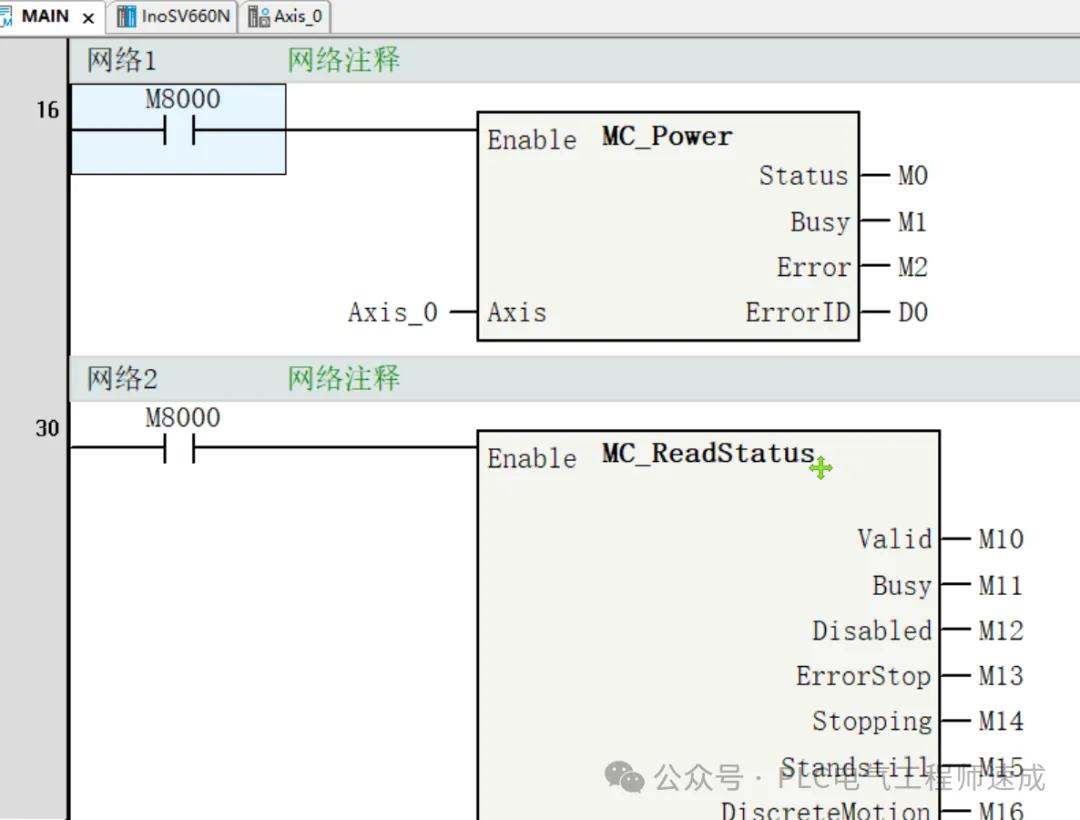This screenshot has height=820, width=1080.
Task: Select the M14 output variable
Action: [x=1001, y=722]
